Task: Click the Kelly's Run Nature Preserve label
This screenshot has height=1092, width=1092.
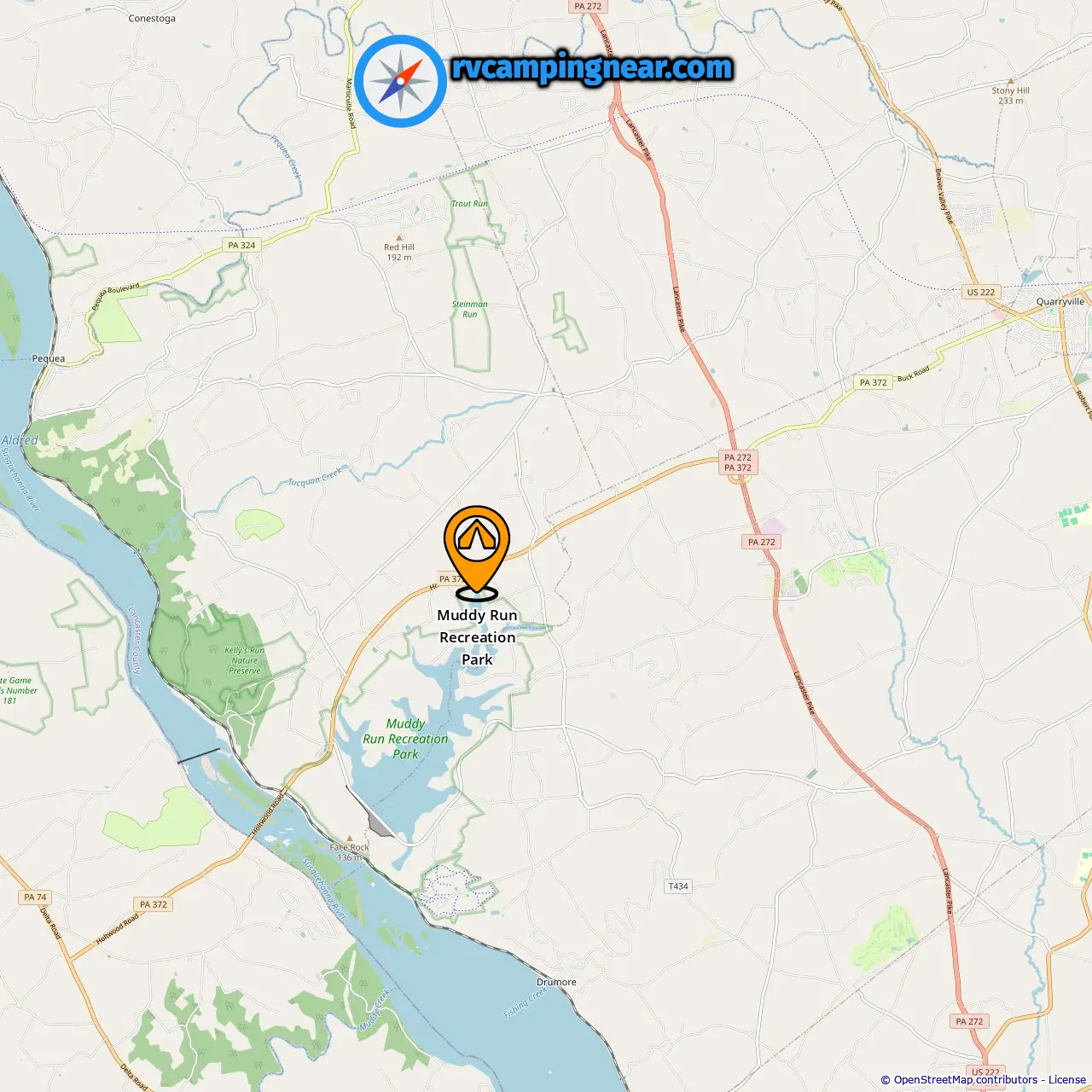Action: click(x=245, y=660)
